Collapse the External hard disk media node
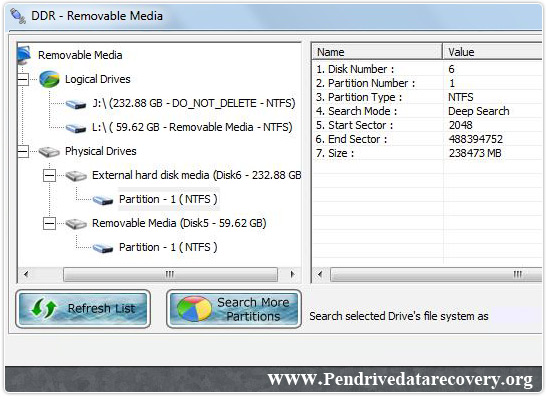This screenshot has width=550, height=400. coord(49,175)
